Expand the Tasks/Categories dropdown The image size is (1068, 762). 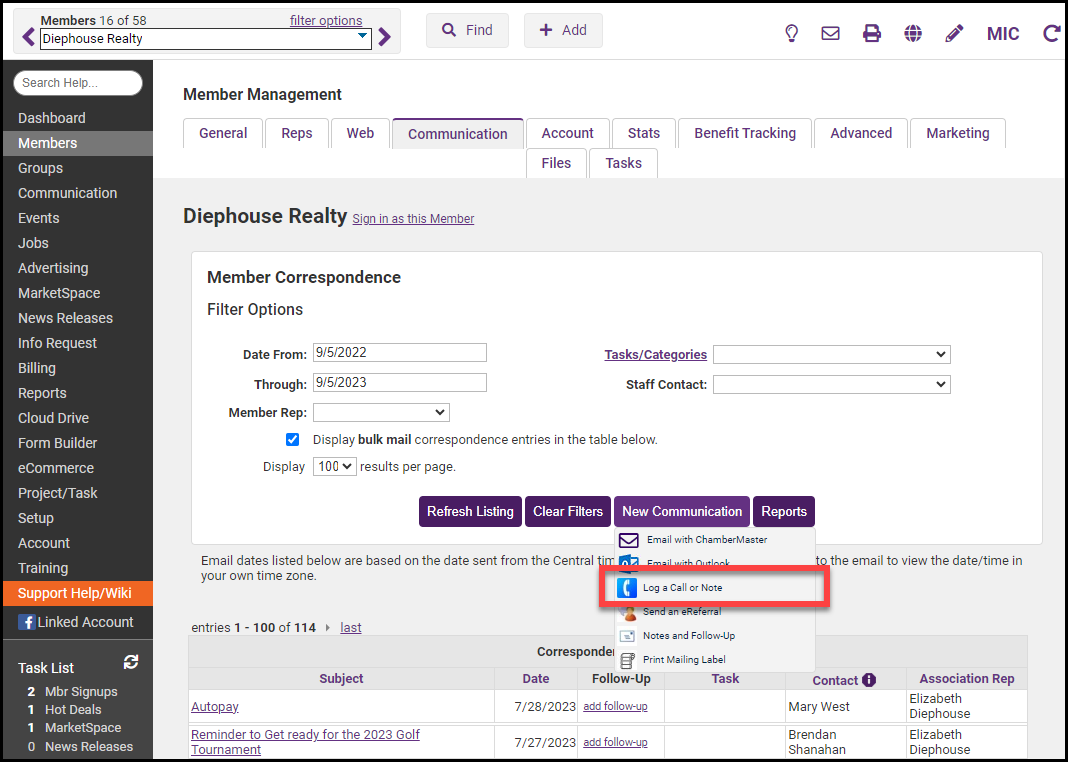click(x=831, y=354)
